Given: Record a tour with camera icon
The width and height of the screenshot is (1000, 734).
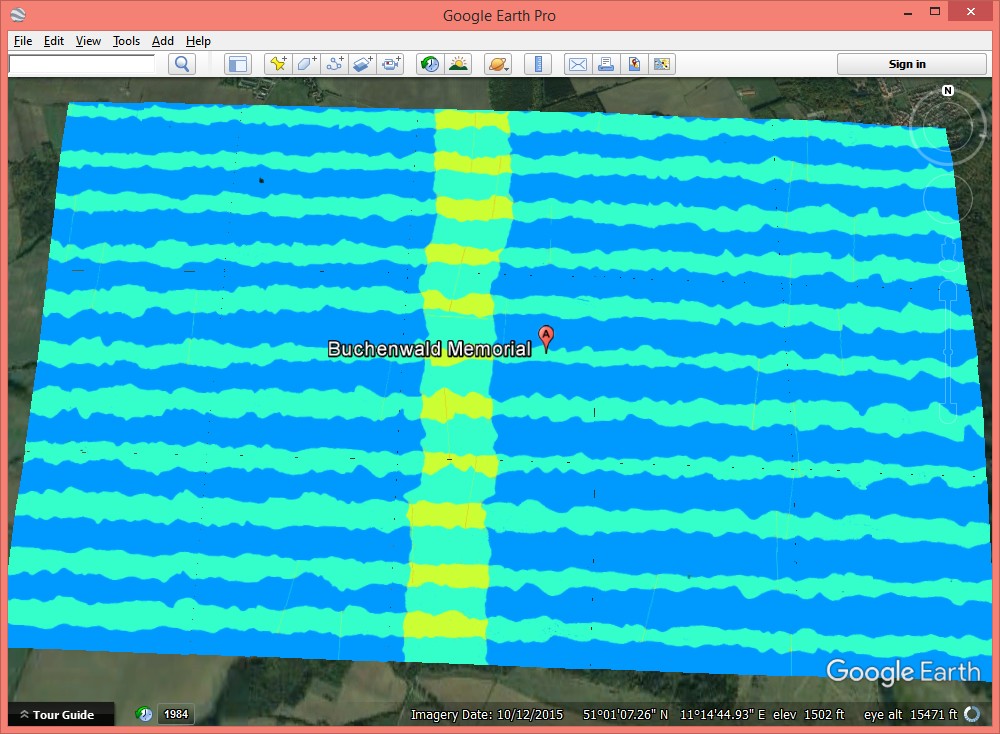Looking at the screenshot, I should click(391, 64).
